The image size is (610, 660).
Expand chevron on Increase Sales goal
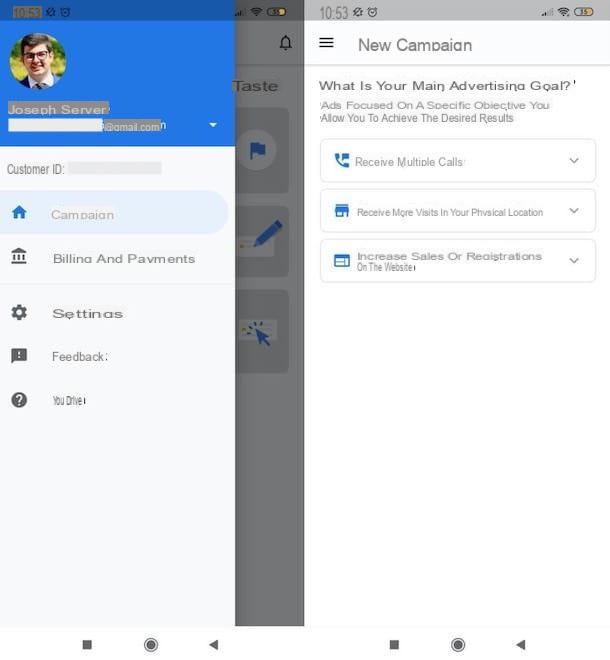[574, 261]
